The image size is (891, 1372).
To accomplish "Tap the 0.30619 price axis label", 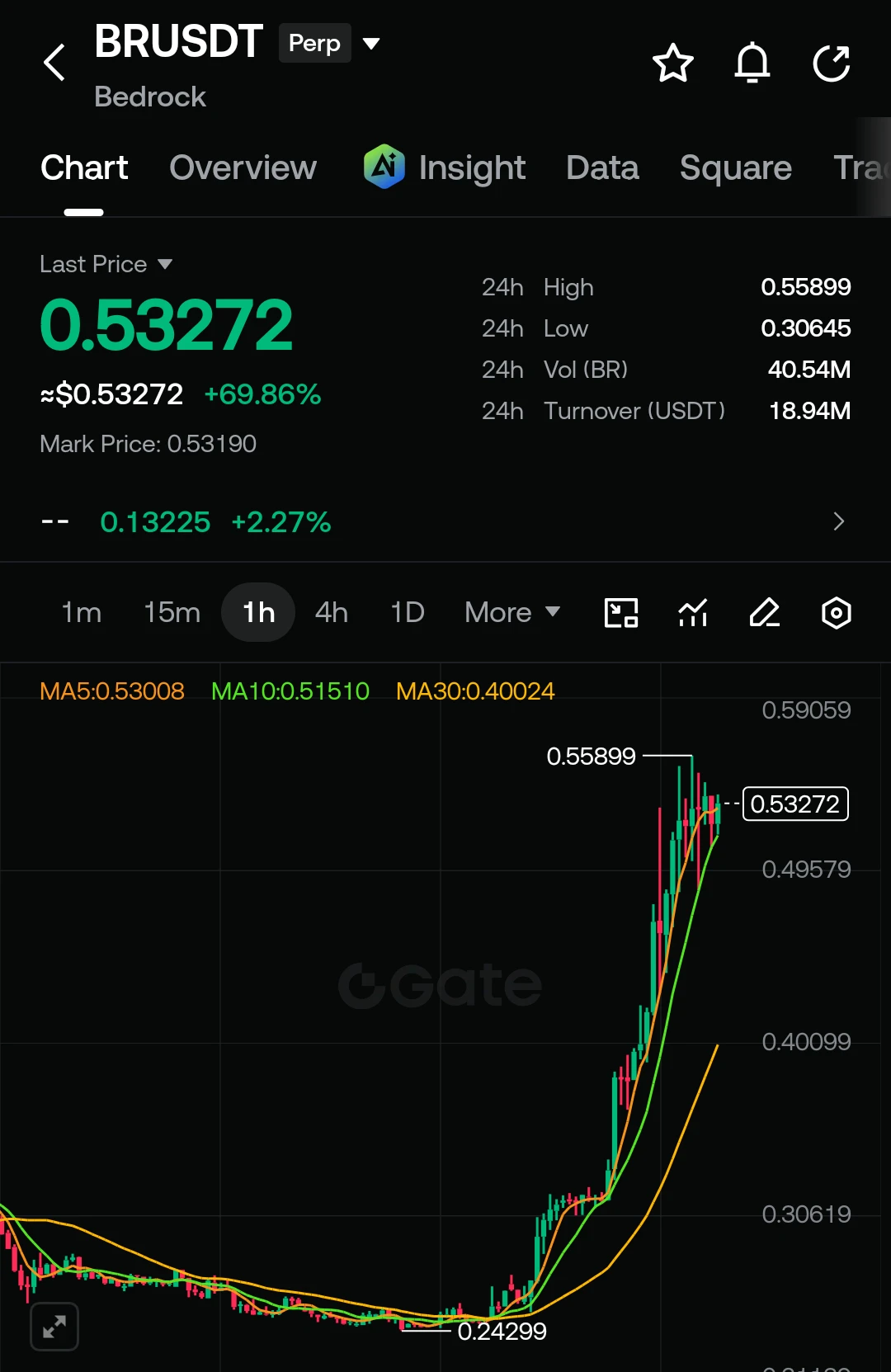I will (806, 1214).
